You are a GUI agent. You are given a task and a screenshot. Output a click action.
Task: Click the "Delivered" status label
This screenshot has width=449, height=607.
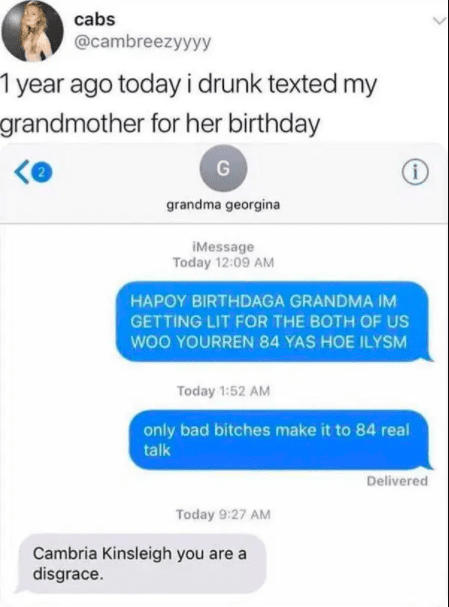tap(397, 481)
